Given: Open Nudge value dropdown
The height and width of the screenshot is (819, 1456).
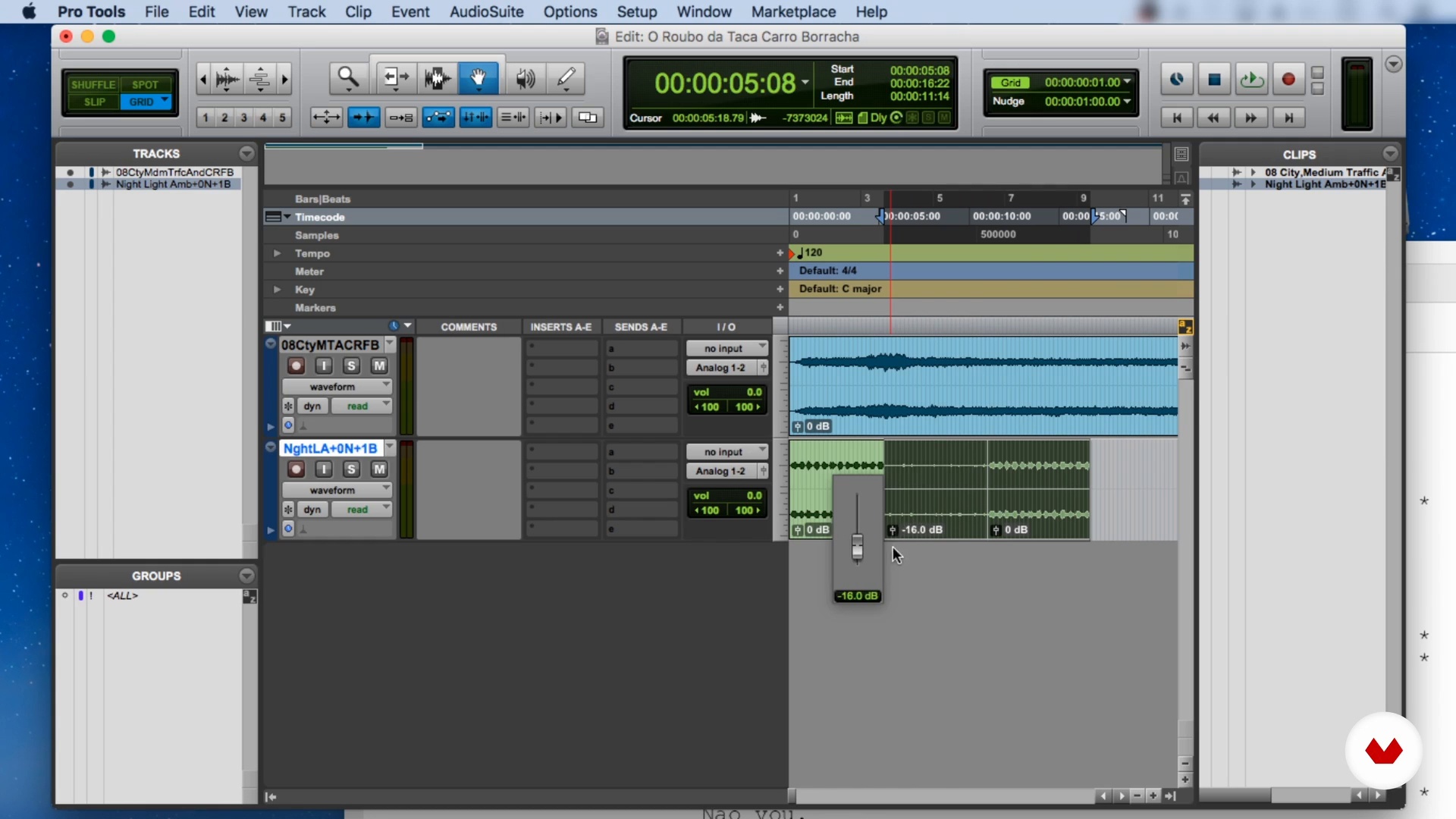Looking at the screenshot, I should [x=1127, y=102].
